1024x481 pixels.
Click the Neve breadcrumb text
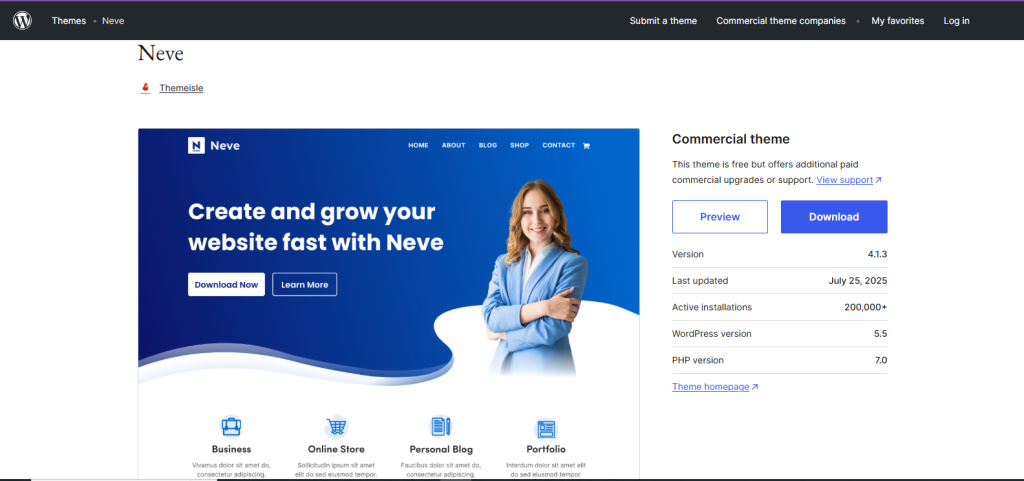[113, 21]
